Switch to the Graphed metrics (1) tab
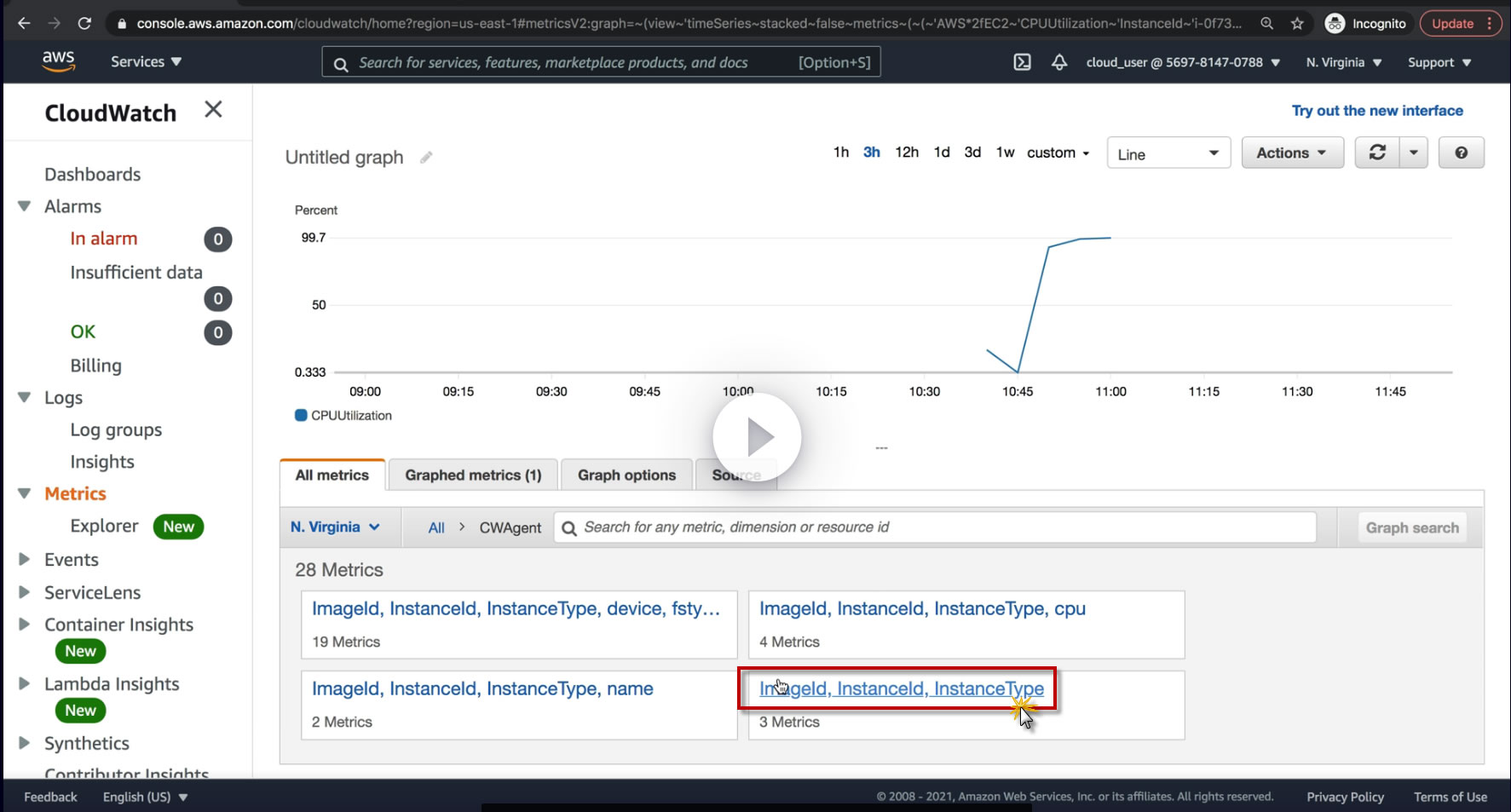 (x=473, y=475)
